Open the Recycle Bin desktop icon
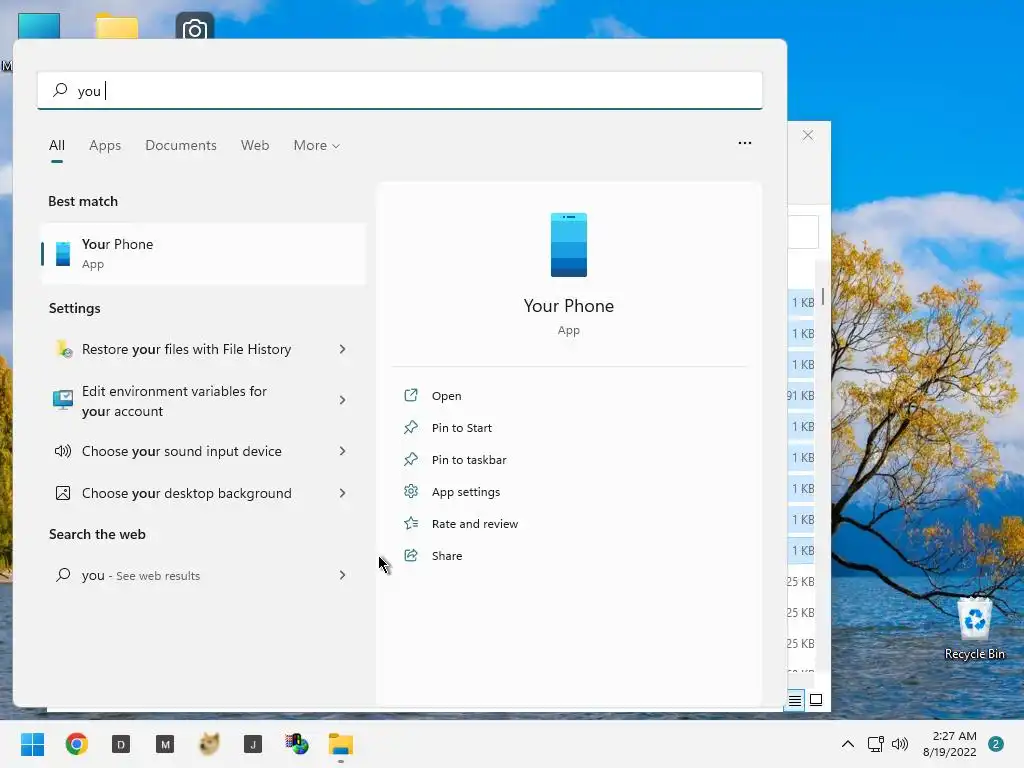This screenshot has width=1024, height=768. (x=974, y=628)
